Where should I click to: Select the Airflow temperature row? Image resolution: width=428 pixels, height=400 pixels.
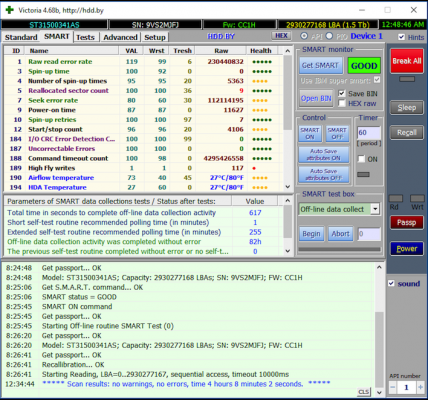pos(143,178)
